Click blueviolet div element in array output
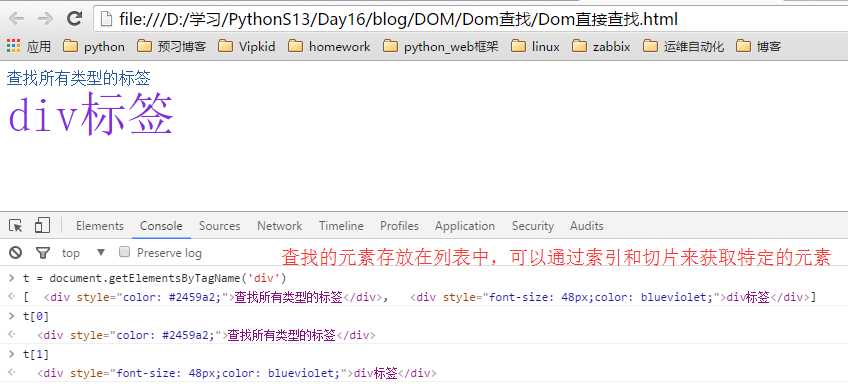The image size is (848, 384). click(x=610, y=297)
